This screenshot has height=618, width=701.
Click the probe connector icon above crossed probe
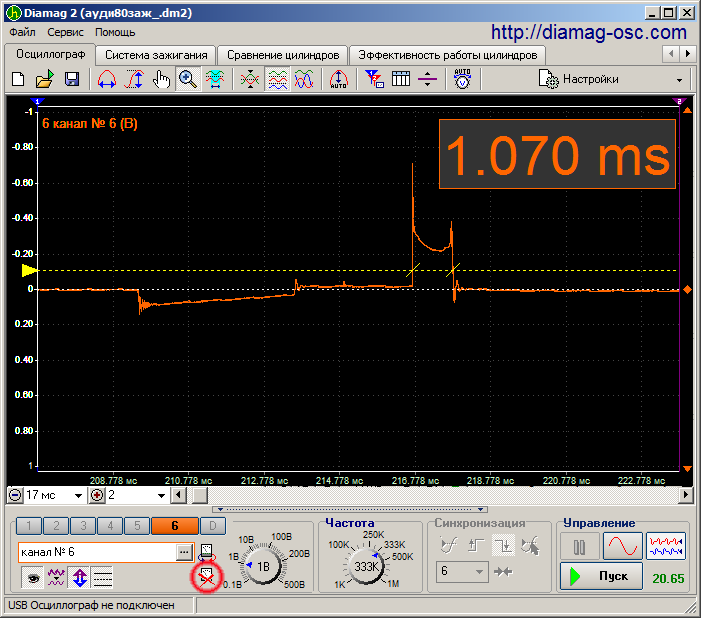[207, 552]
